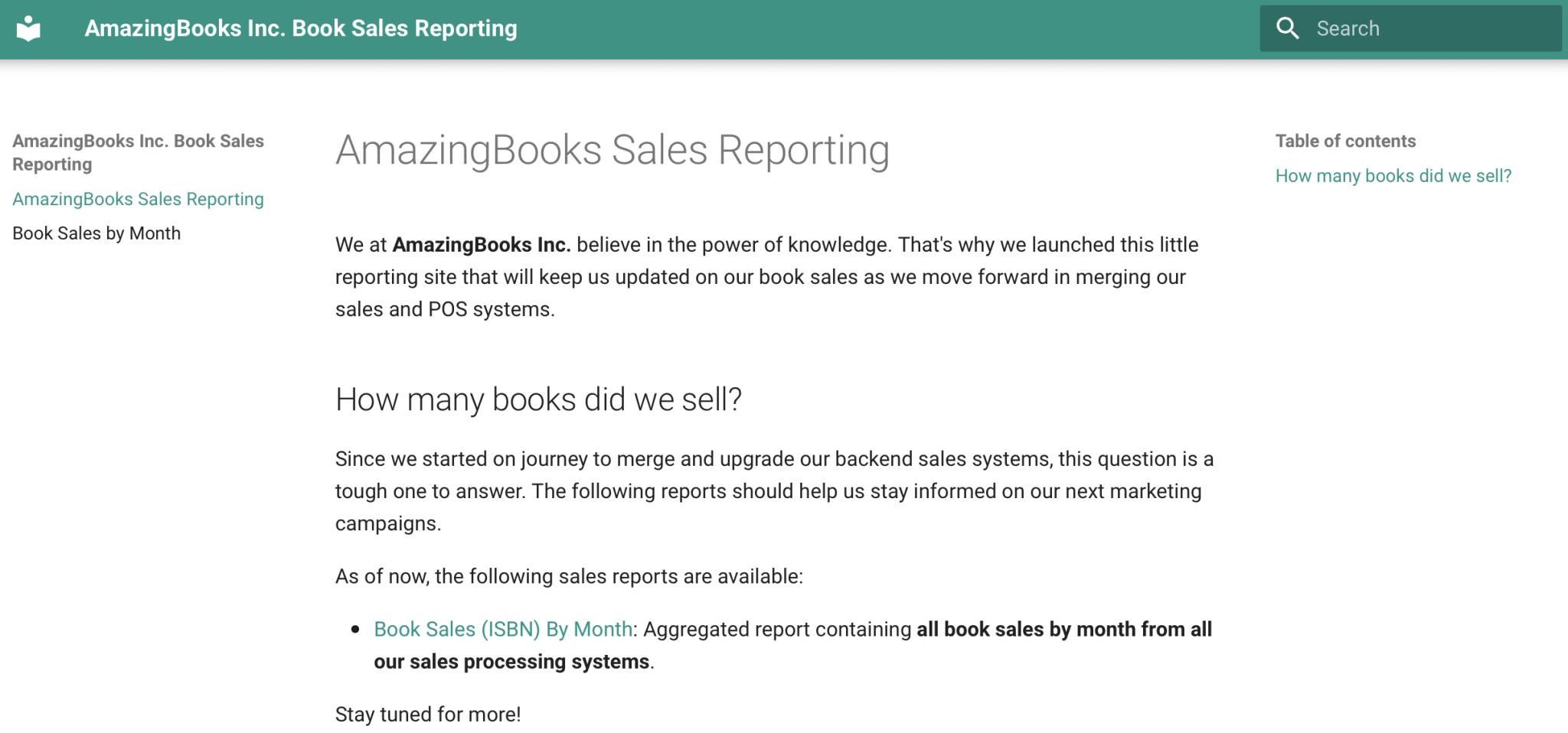The width and height of the screenshot is (1568, 733).
Task: Click the "As of now, the following sales reports" line
Action: coord(569,576)
